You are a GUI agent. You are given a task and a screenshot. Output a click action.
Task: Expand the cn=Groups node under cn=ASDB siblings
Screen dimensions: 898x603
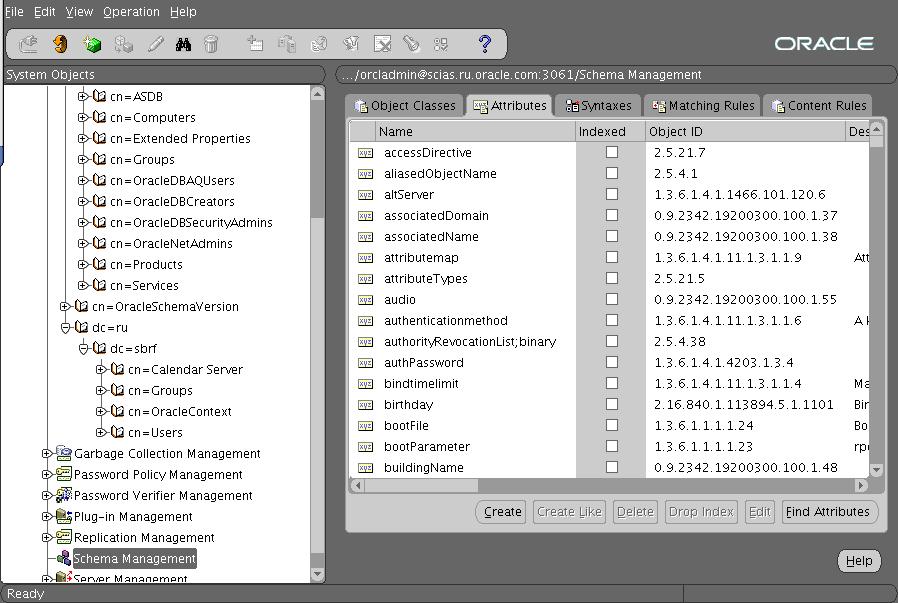83,159
